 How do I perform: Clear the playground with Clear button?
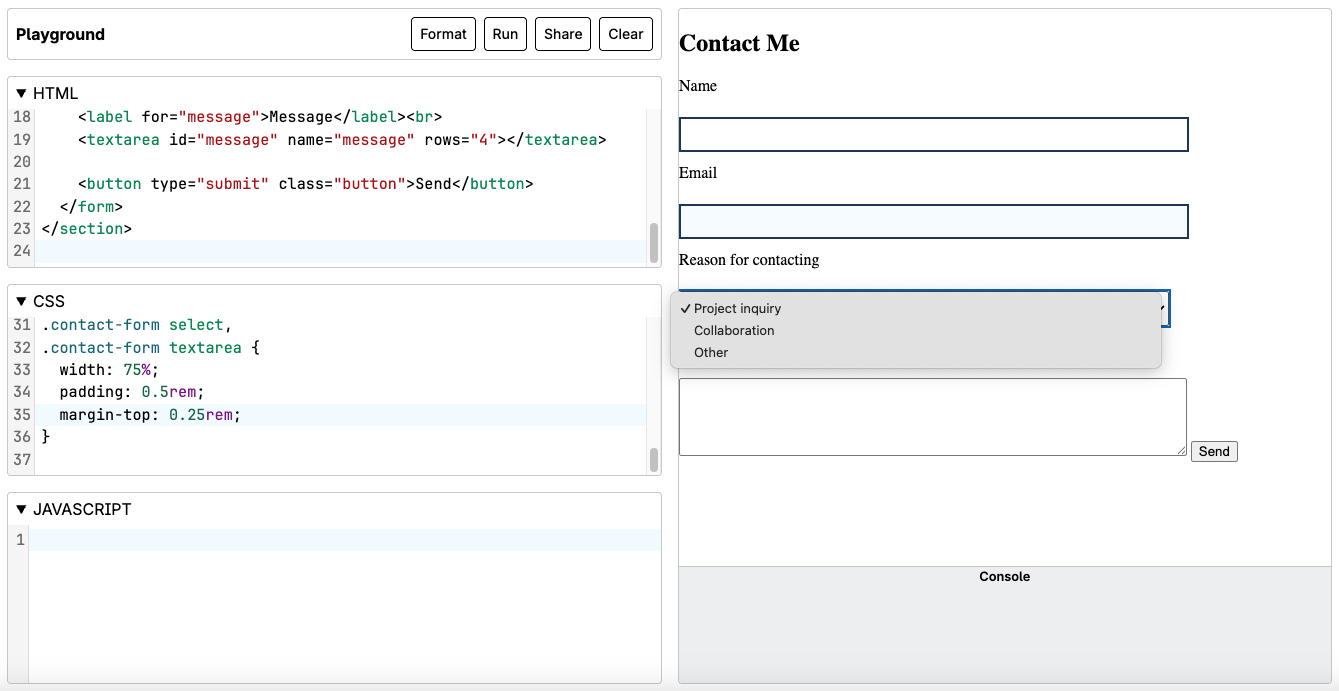coord(626,34)
